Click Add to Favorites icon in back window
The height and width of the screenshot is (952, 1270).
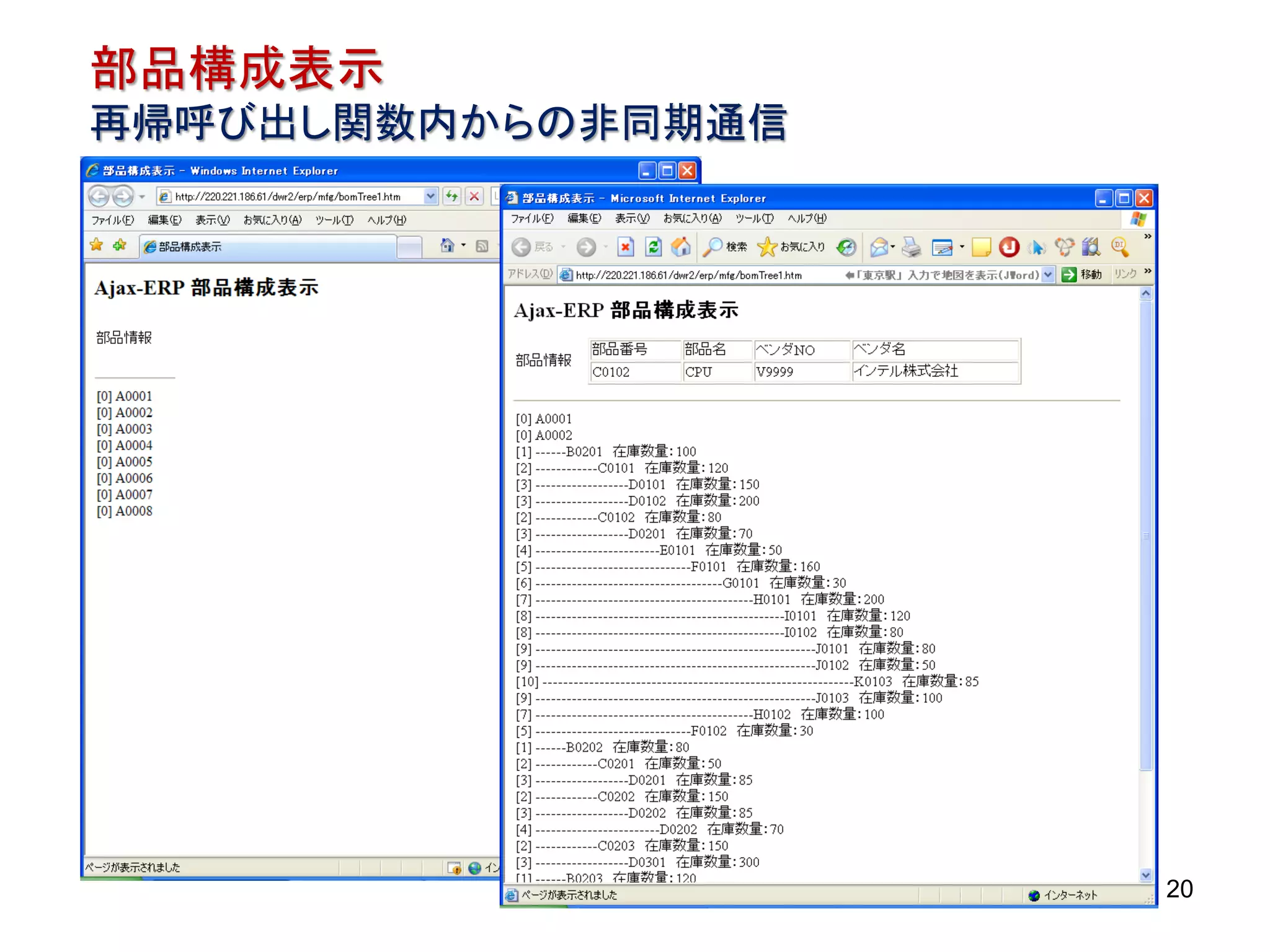pos(120,245)
